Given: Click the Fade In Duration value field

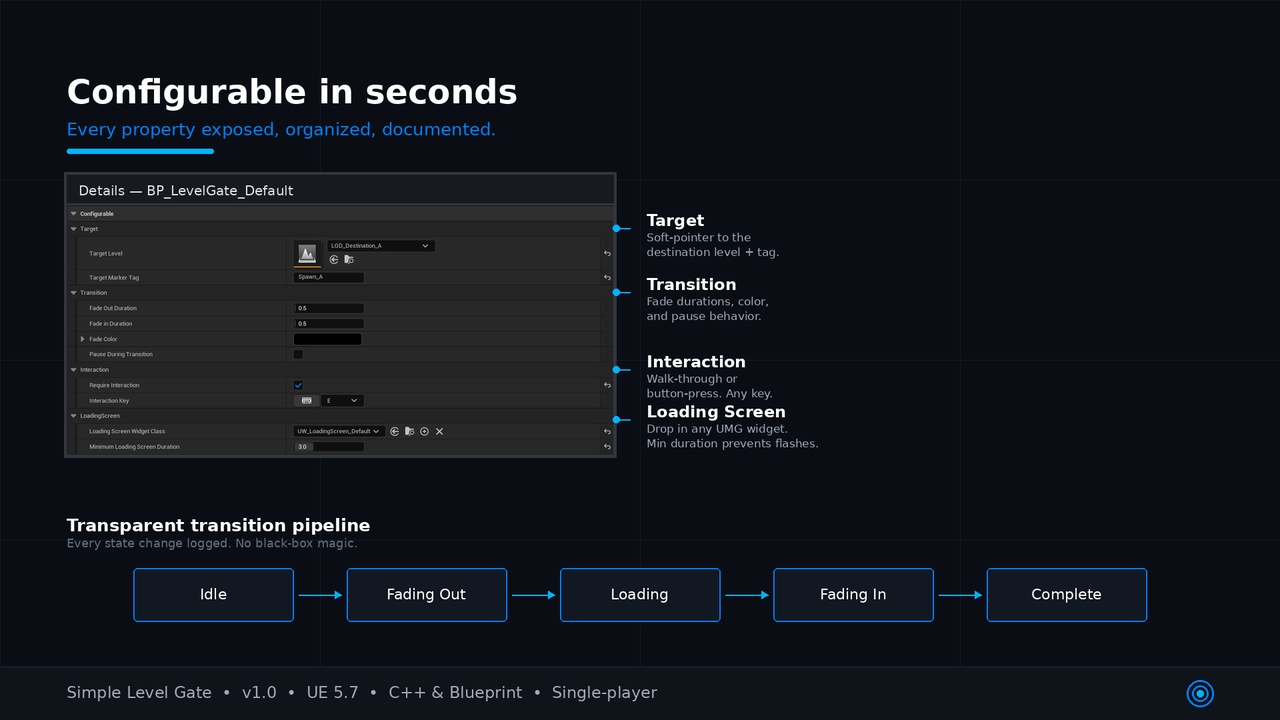Looking at the screenshot, I should click(329, 324).
